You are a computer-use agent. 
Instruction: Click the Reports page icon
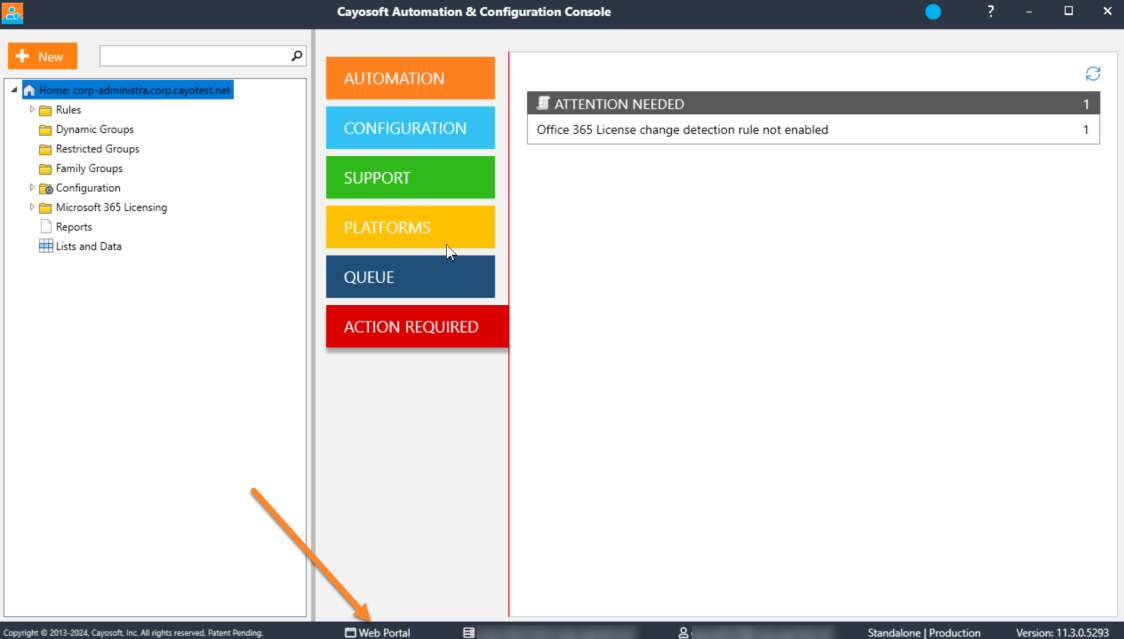point(46,227)
